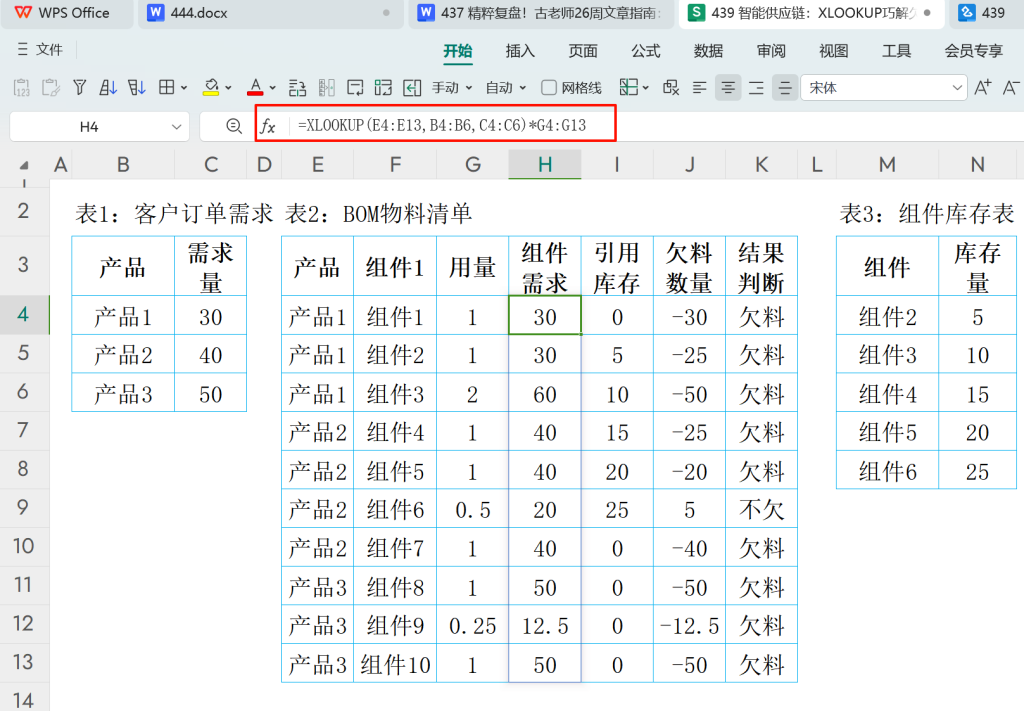1024x711 pixels.
Task: Click the 结果判断 header cell
Action: click(x=761, y=267)
